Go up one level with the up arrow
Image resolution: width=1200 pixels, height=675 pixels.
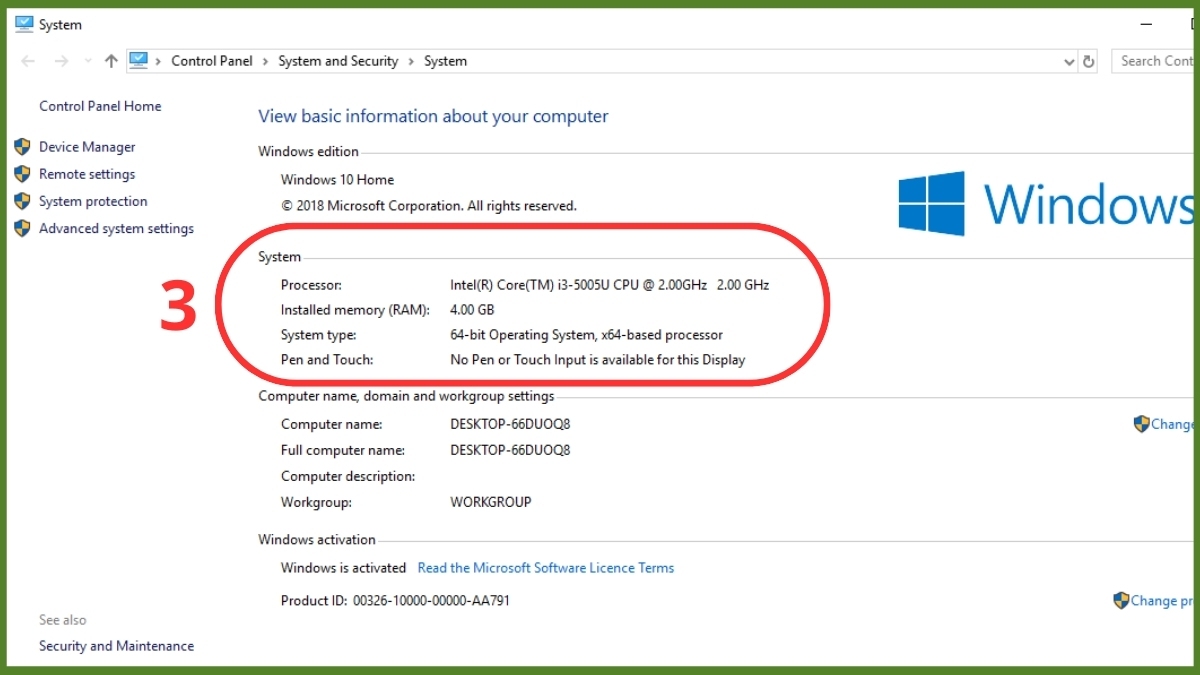pyautogui.click(x=111, y=61)
